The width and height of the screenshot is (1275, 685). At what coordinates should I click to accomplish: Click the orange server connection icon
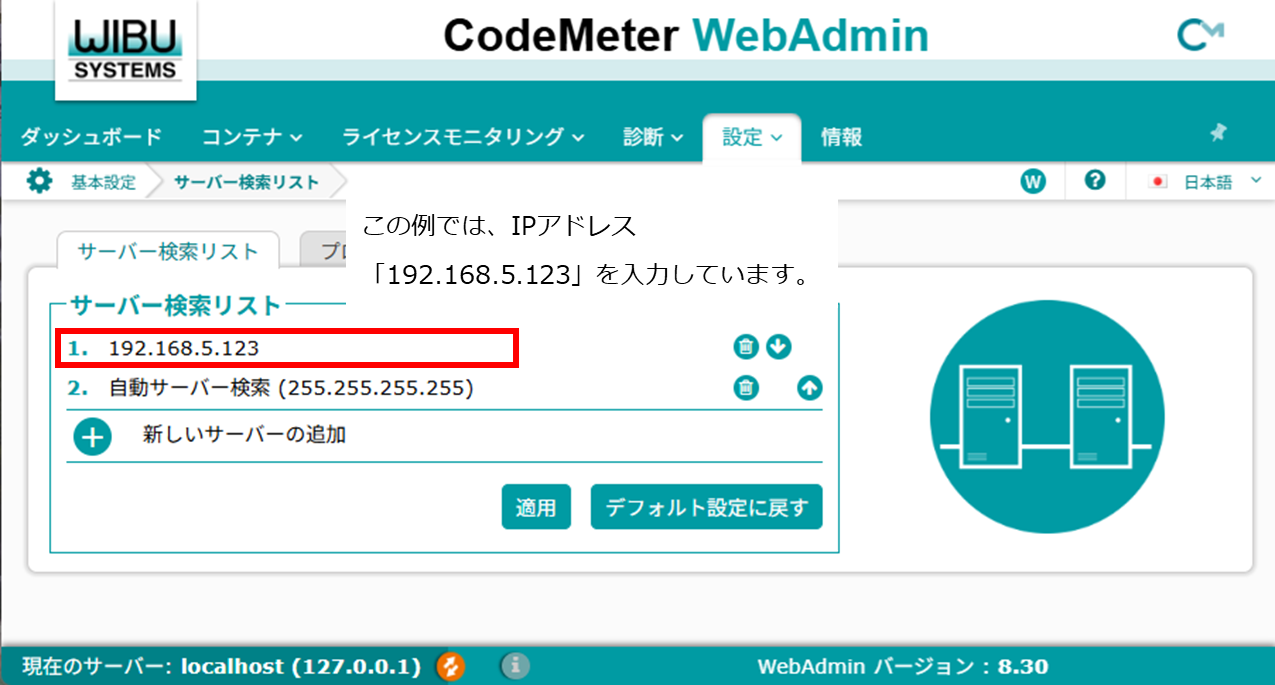pos(451,666)
